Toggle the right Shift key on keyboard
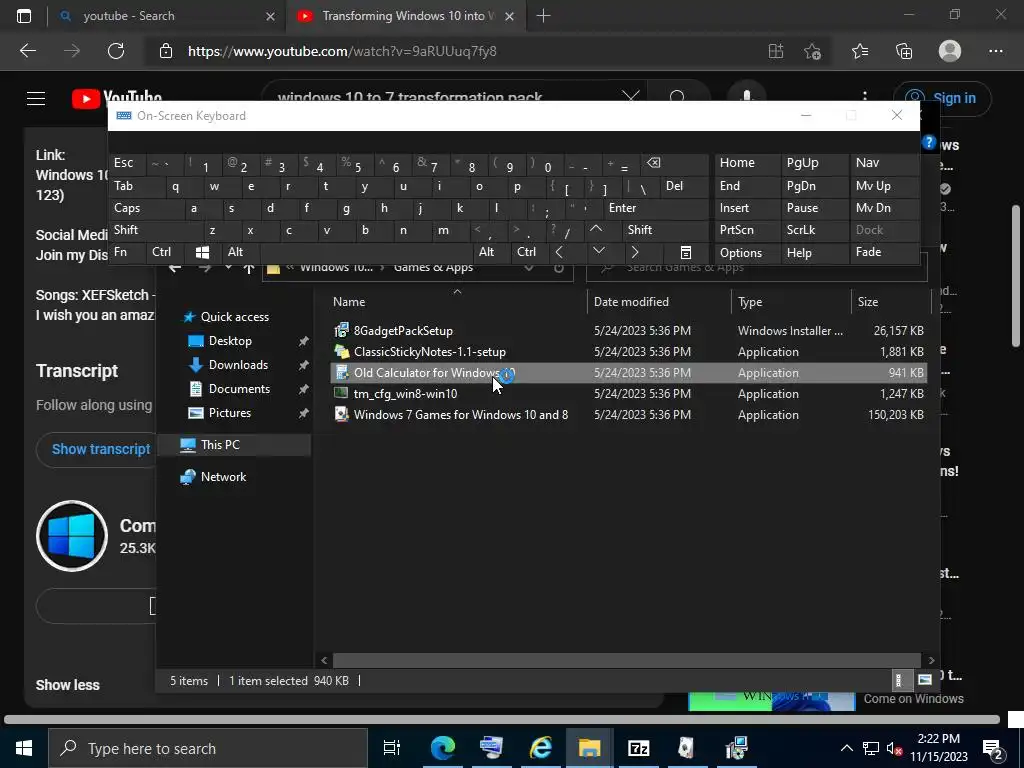This screenshot has height=768, width=1024. coord(665,231)
